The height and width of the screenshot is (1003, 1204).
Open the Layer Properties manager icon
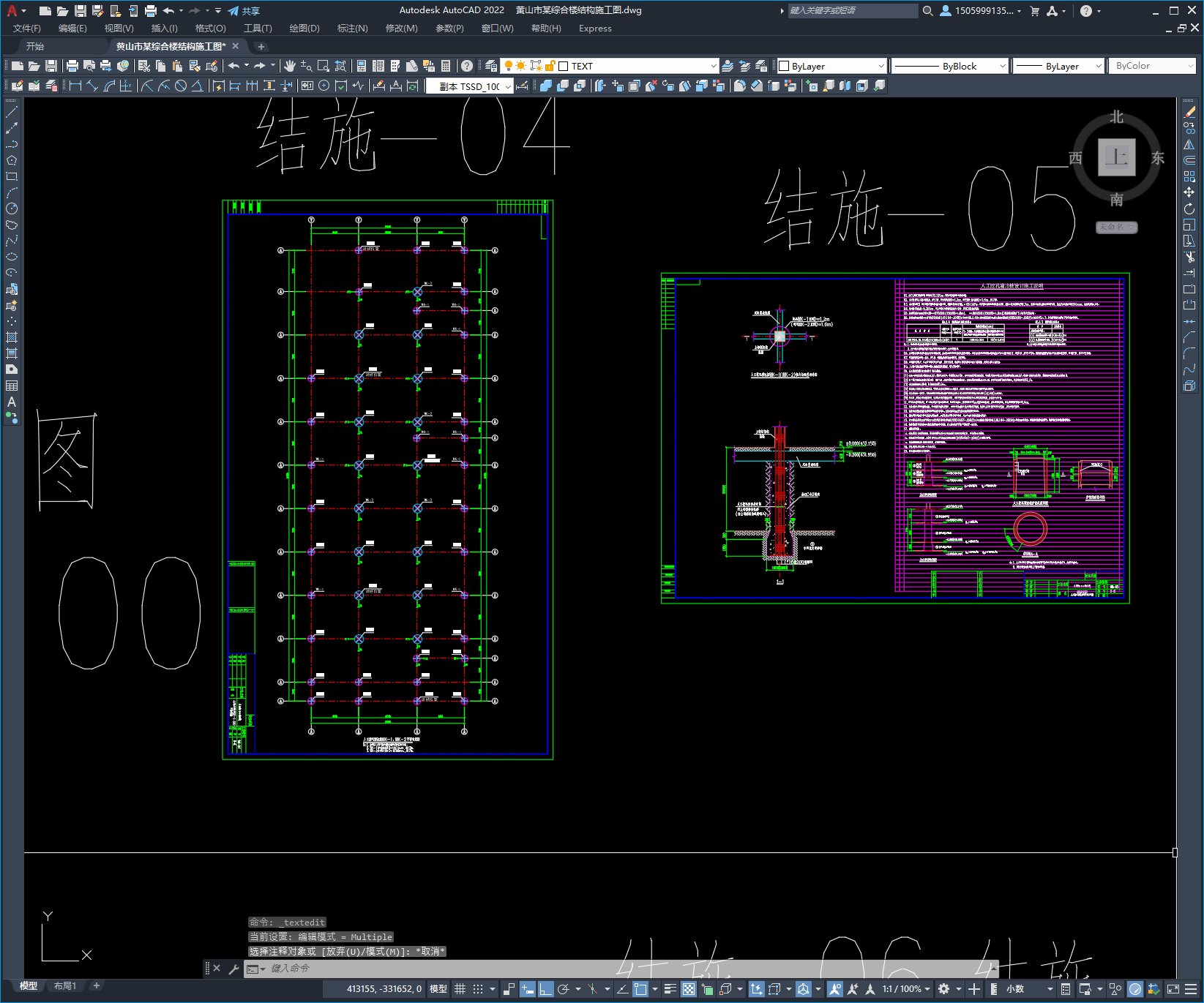(491, 66)
